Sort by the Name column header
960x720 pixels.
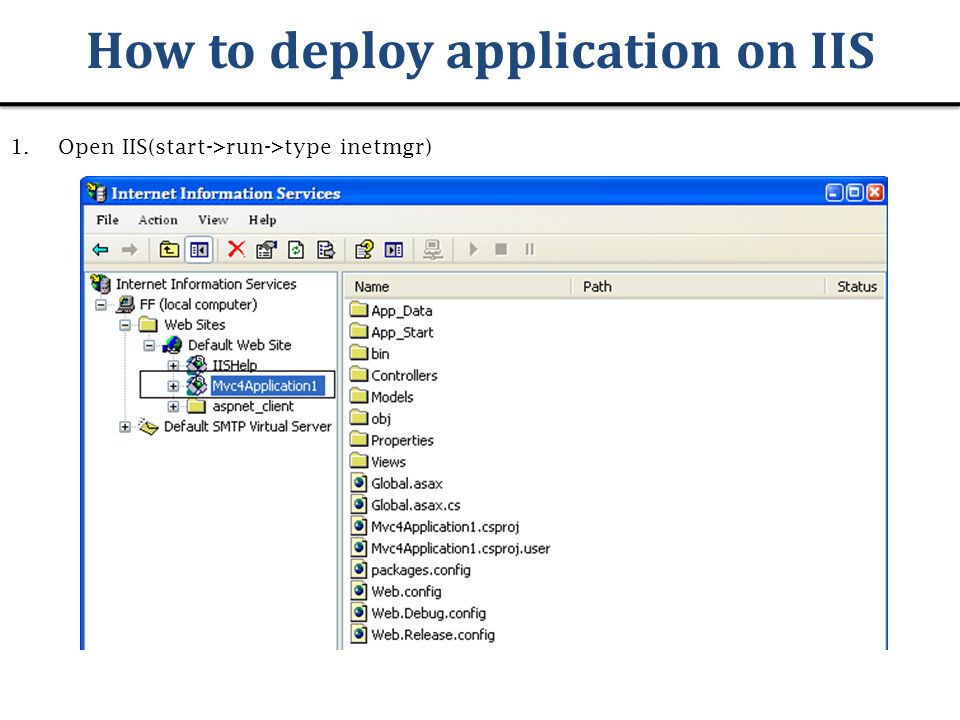click(457, 287)
